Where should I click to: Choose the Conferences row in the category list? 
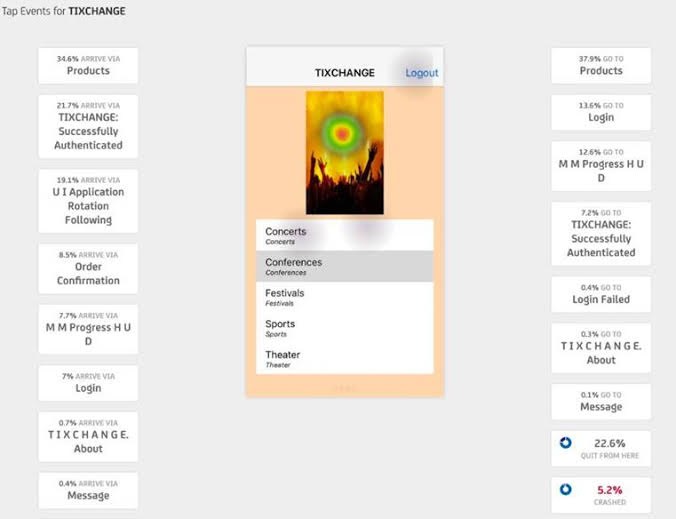[344, 266]
